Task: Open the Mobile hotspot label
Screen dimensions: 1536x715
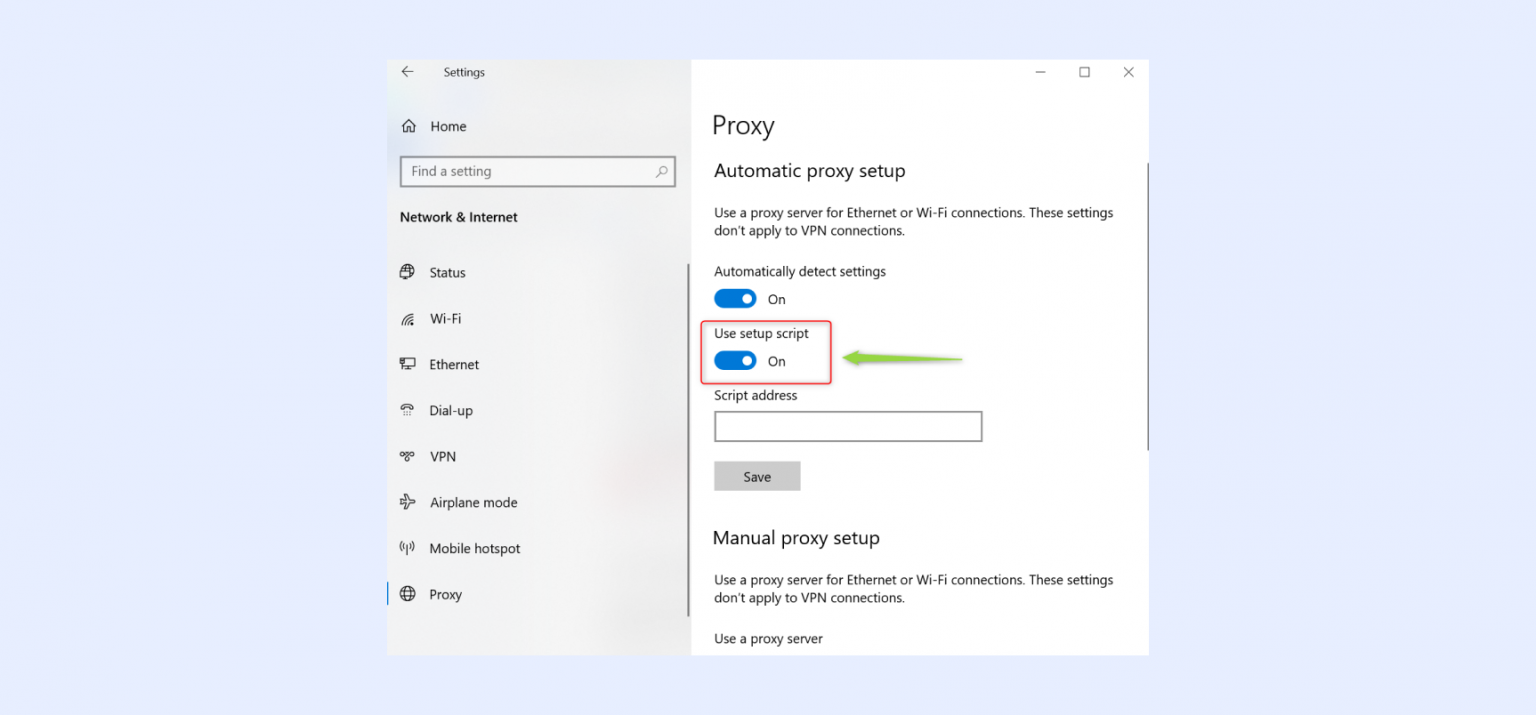Action: (x=475, y=548)
